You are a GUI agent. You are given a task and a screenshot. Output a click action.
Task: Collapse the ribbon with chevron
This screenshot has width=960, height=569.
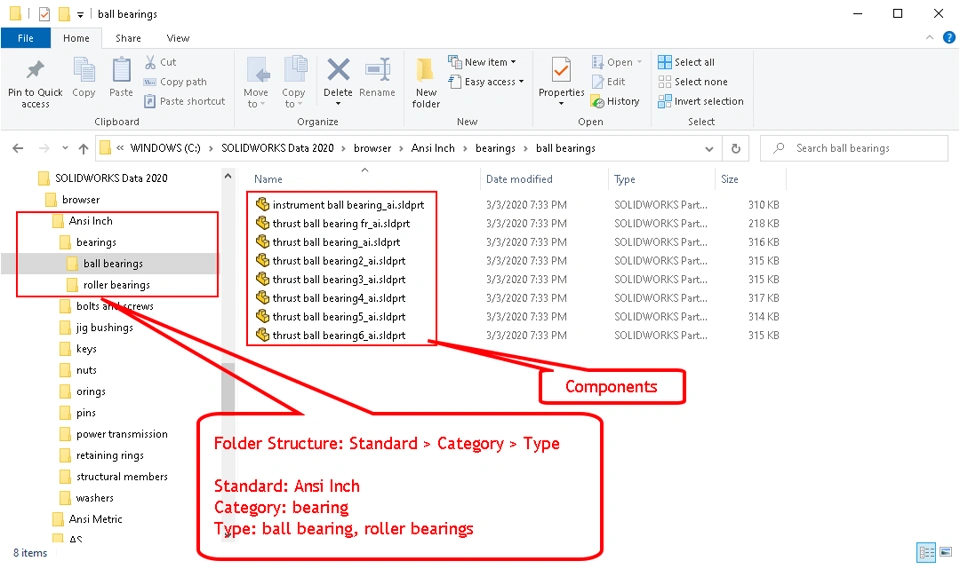(929, 37)
